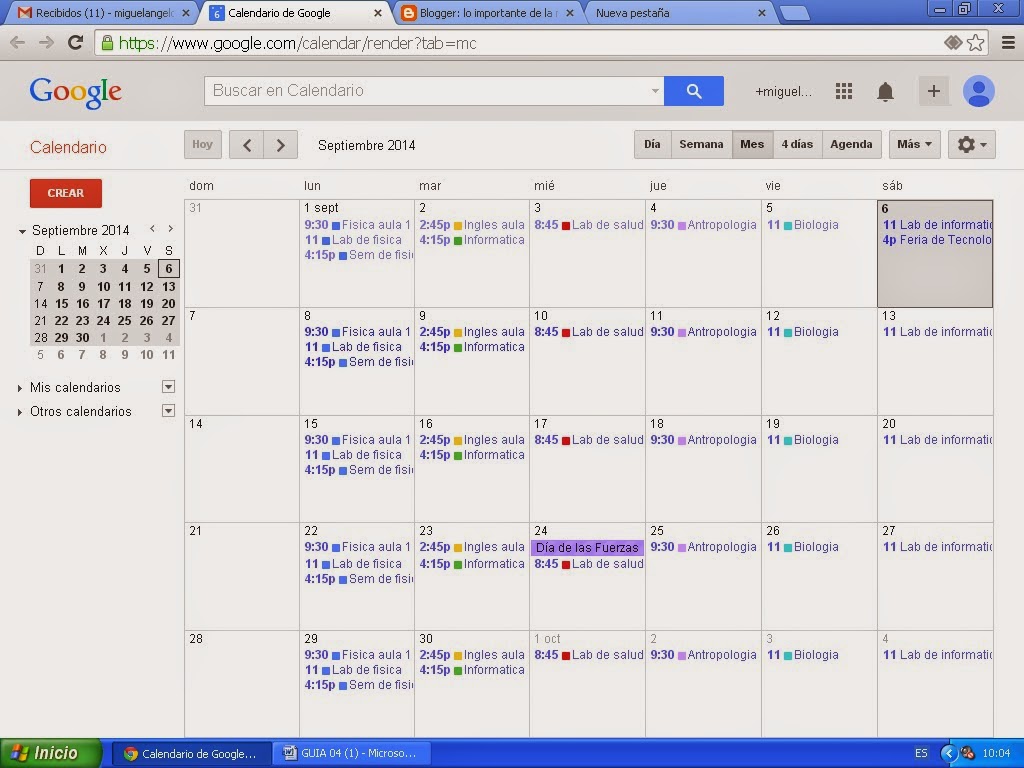The height and width of the screenshot is (768, 1024).
Task: Switch to Agenda view
Action: tap(851, 144)
